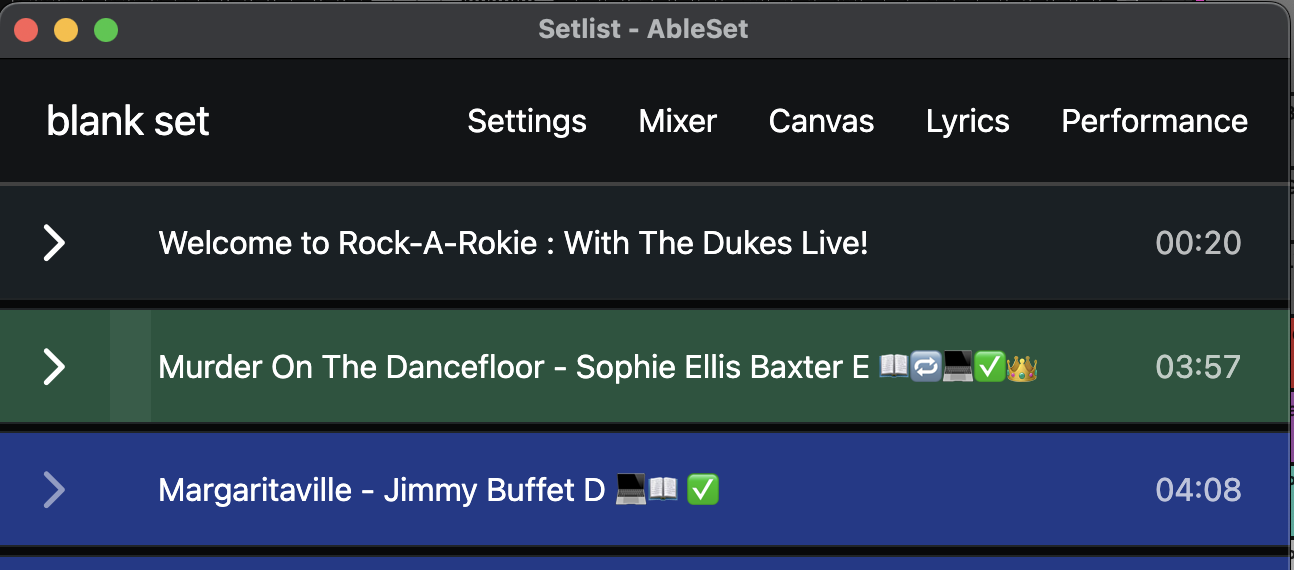Click the open book emoji on Murder On The Dancefloor
The width and height of the screenshot is (1294, 570).
click(x=893, y=367)
